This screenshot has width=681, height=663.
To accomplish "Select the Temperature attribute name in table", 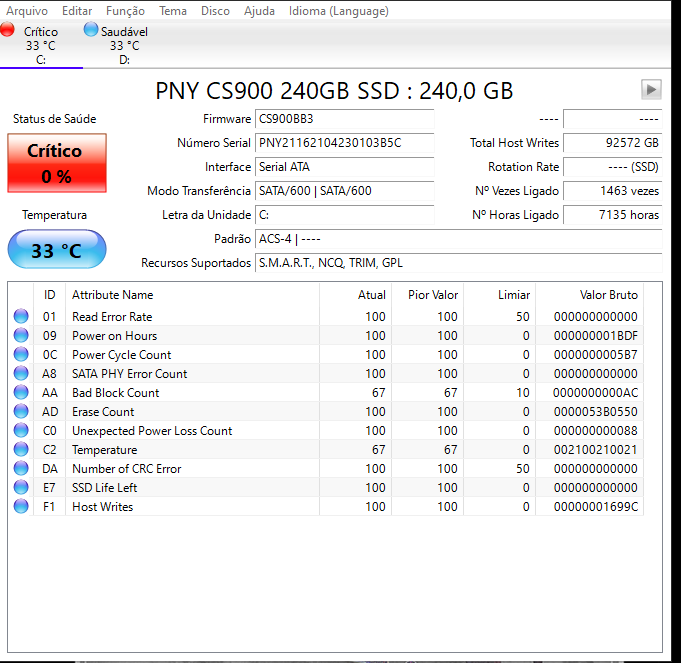I will [x=105, y=450].
